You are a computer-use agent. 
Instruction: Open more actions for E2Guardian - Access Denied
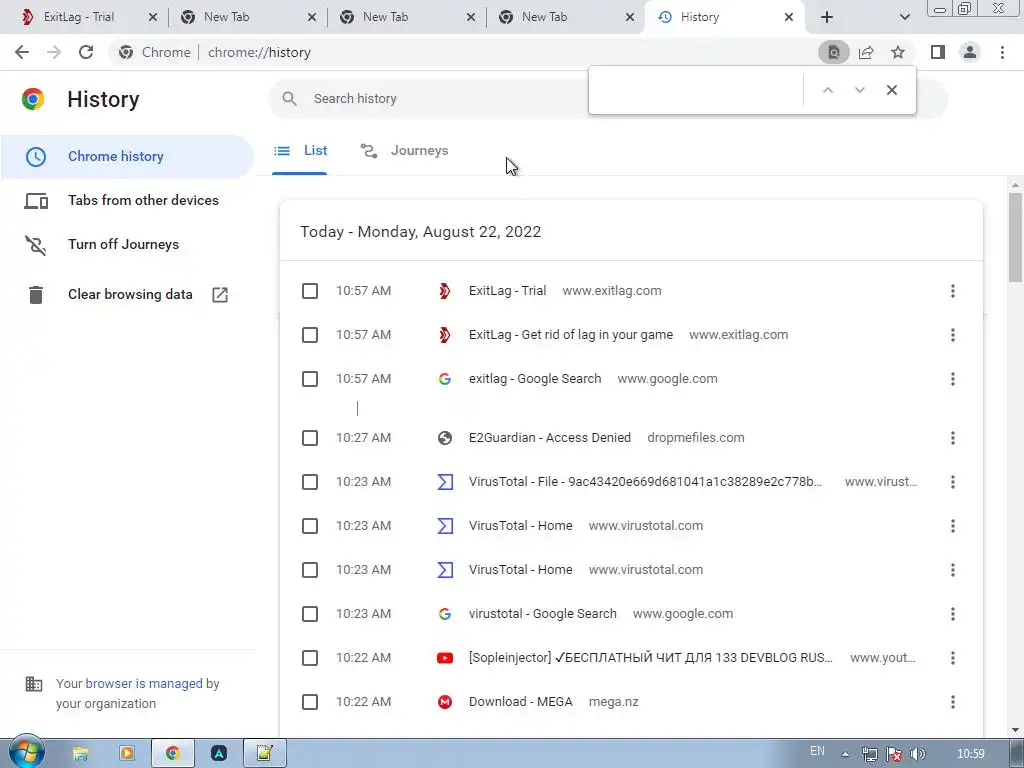[953, 438]
